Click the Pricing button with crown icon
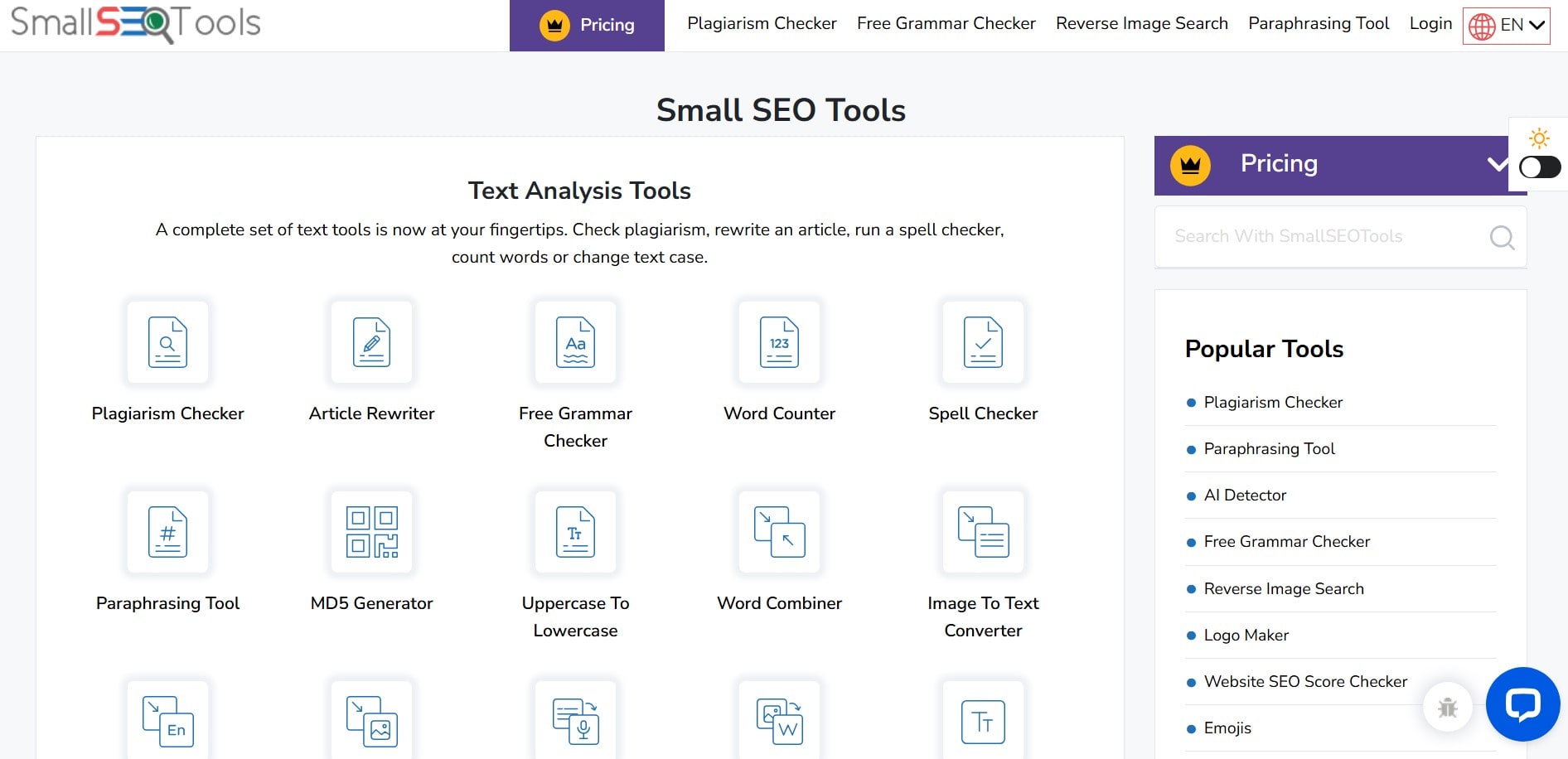This screenshot has height=759, width=1568. pos(587,25)
